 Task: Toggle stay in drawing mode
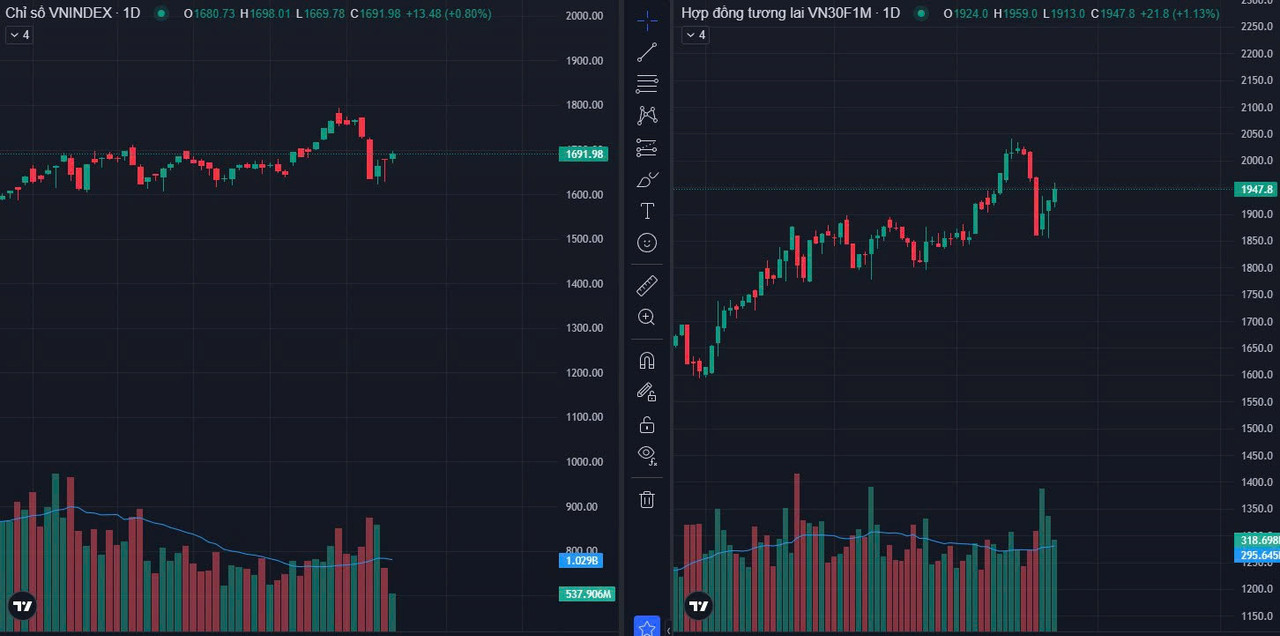(x=647, y=393)
